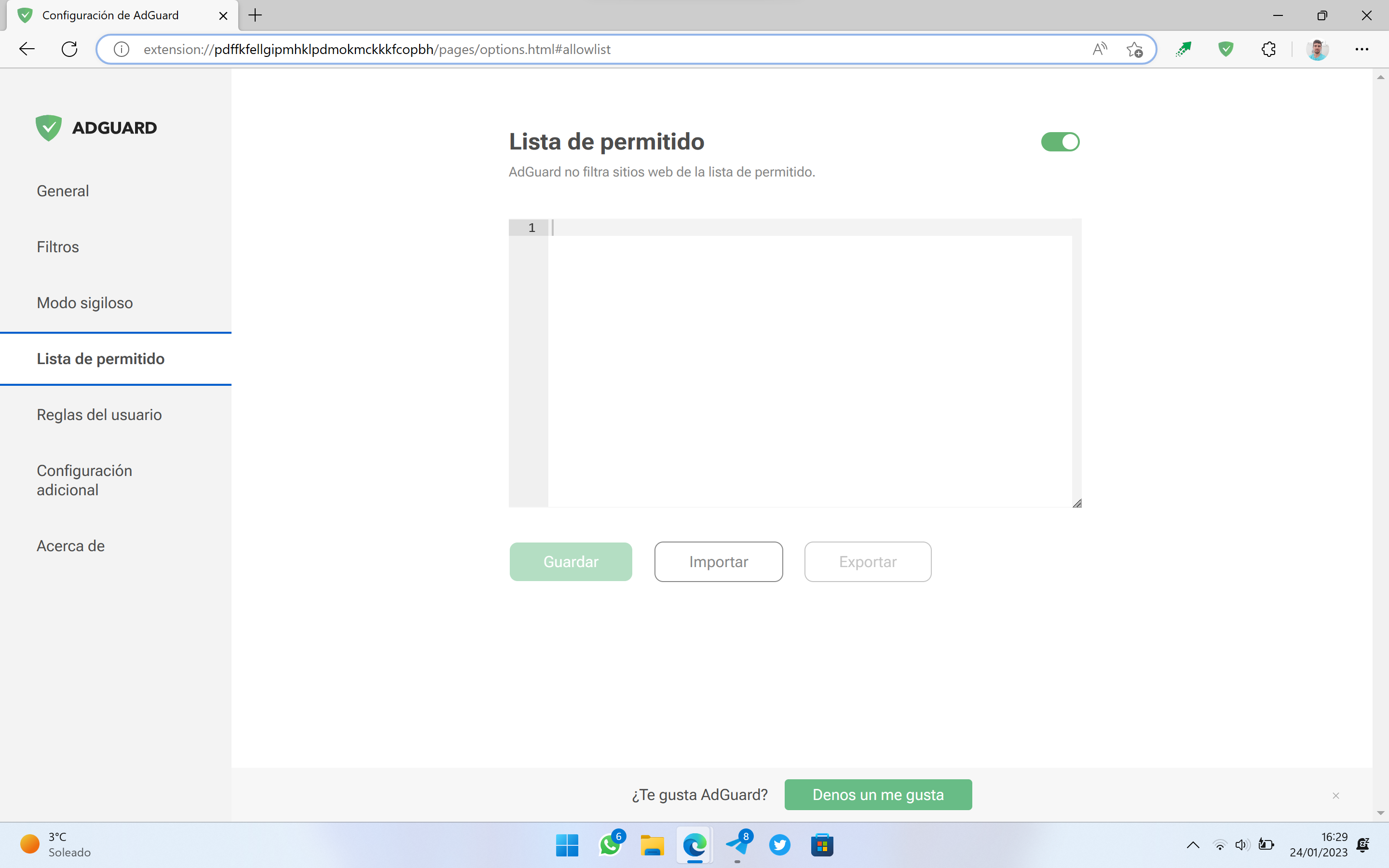The width and height of the screenshot is (1389, 868).
Task: Open the Acerca de section
Action: coord(70,546)
